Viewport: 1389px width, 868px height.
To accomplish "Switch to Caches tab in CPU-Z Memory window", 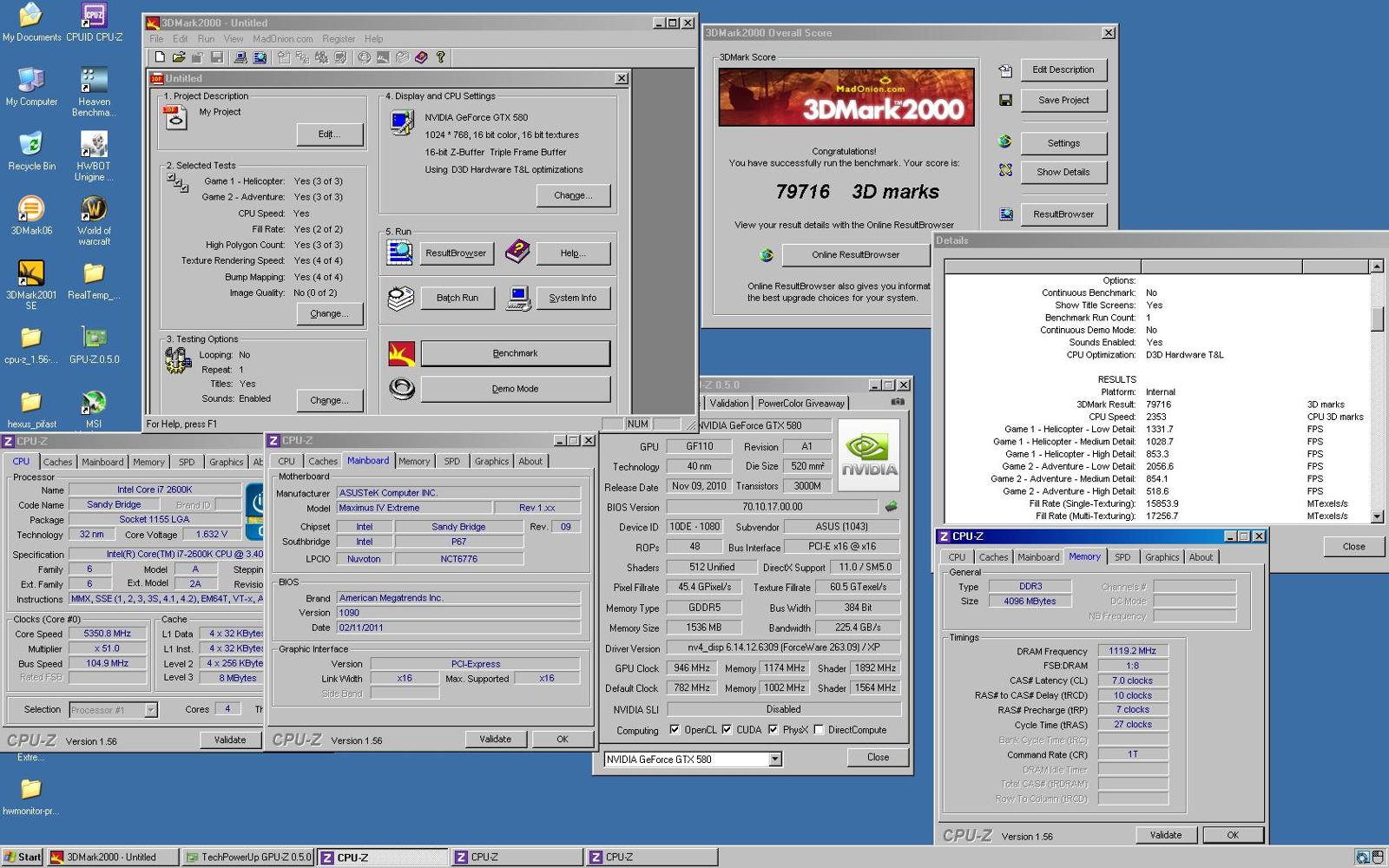I will coord(993,557).
